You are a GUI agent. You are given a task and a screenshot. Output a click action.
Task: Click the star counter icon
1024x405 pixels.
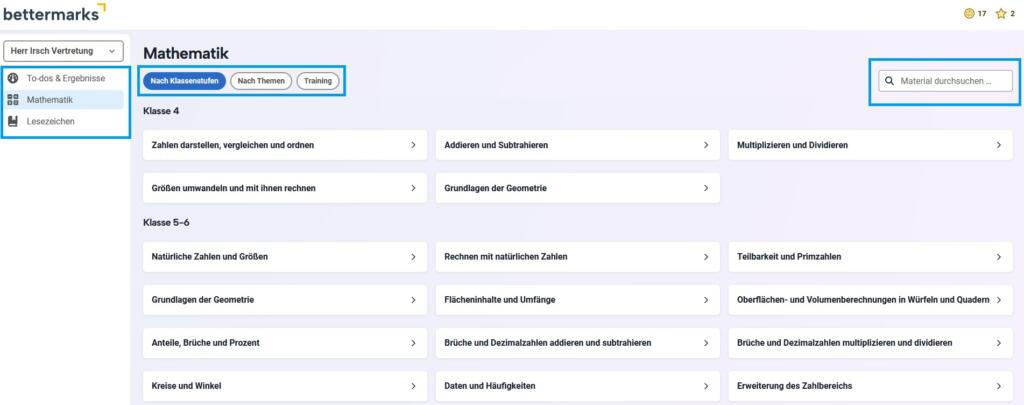coord(1000,14)
